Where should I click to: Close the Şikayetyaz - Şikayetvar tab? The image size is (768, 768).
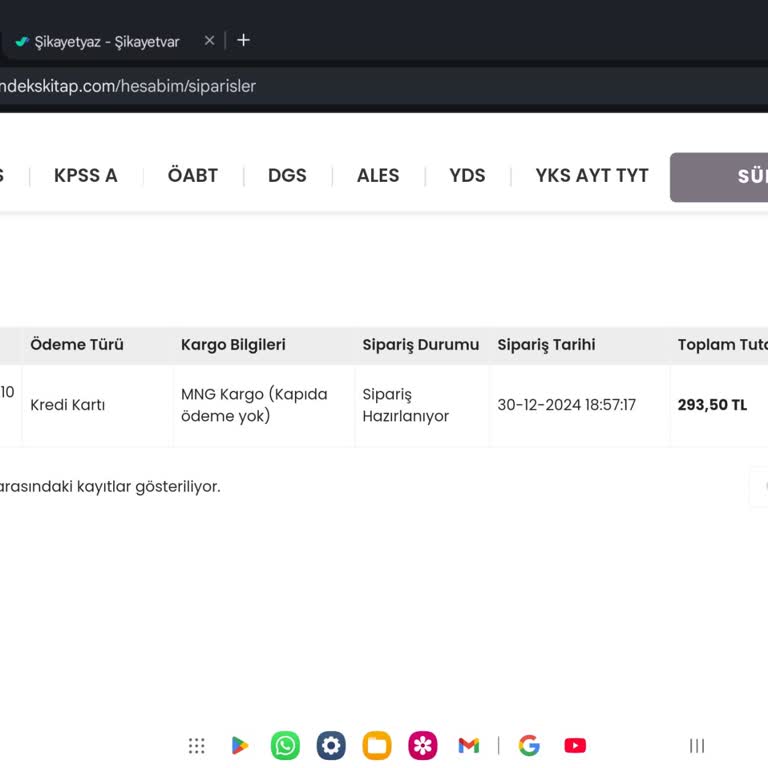pos(210,41)
